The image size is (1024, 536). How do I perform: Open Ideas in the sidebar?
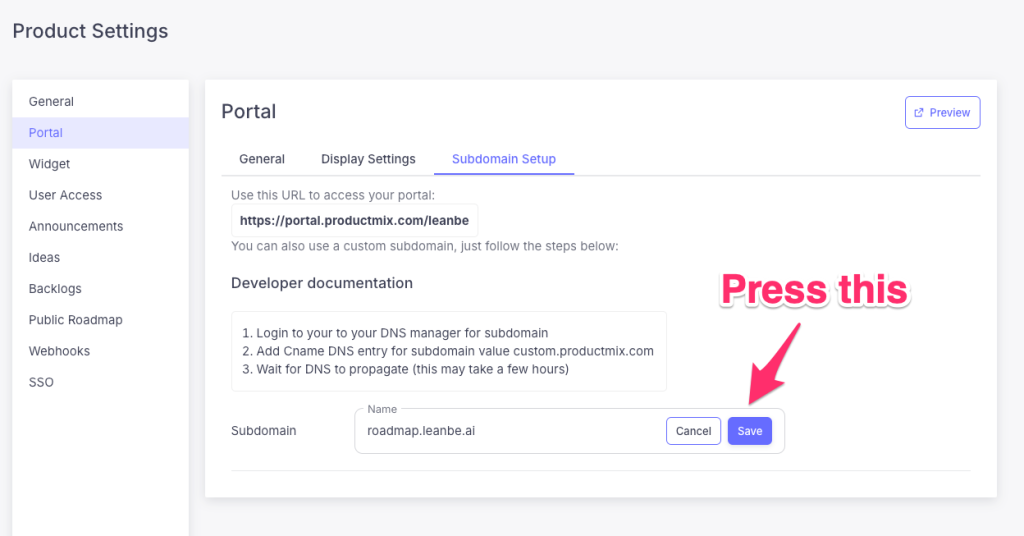click(44, 257)
